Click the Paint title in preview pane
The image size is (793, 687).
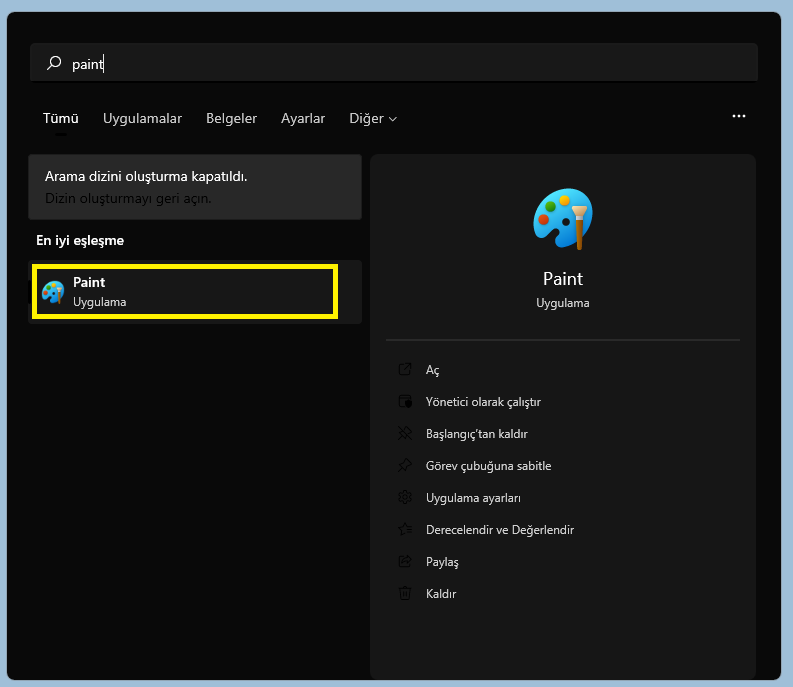click(563, 279)
